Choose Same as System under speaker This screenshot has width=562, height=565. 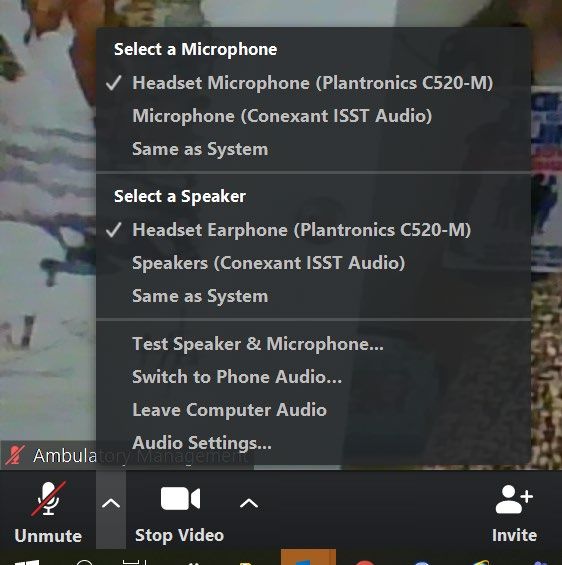tap(313, 296)
